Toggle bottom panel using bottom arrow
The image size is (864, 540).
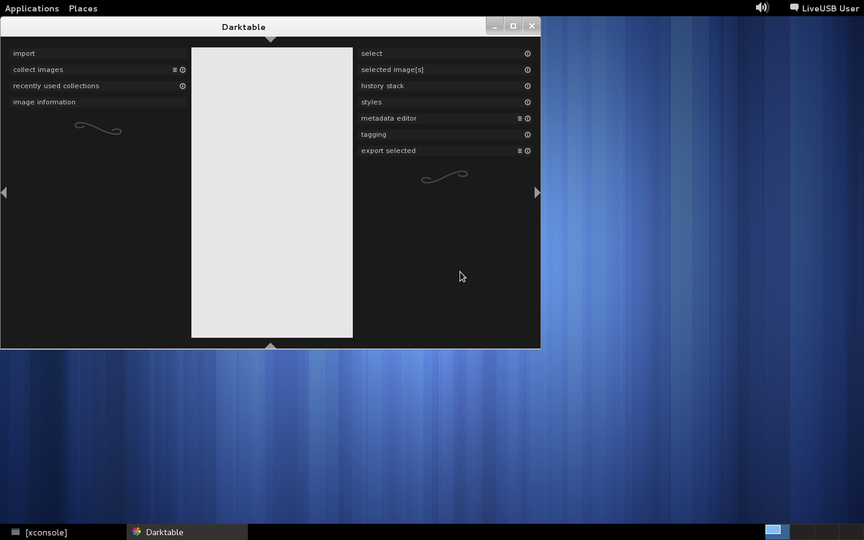click(x=270, y=345)
